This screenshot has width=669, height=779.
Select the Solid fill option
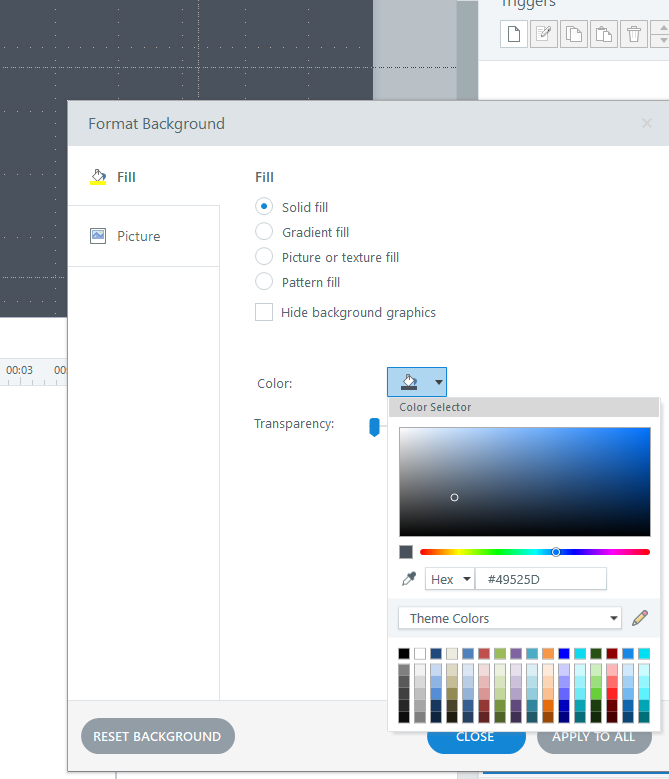(x=264, y=206)
